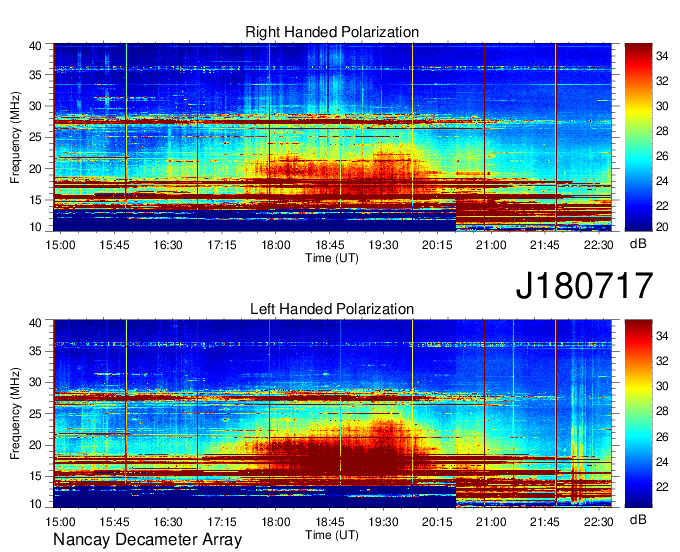Click the 19:30 tick under the top plot

pos(383,245)
